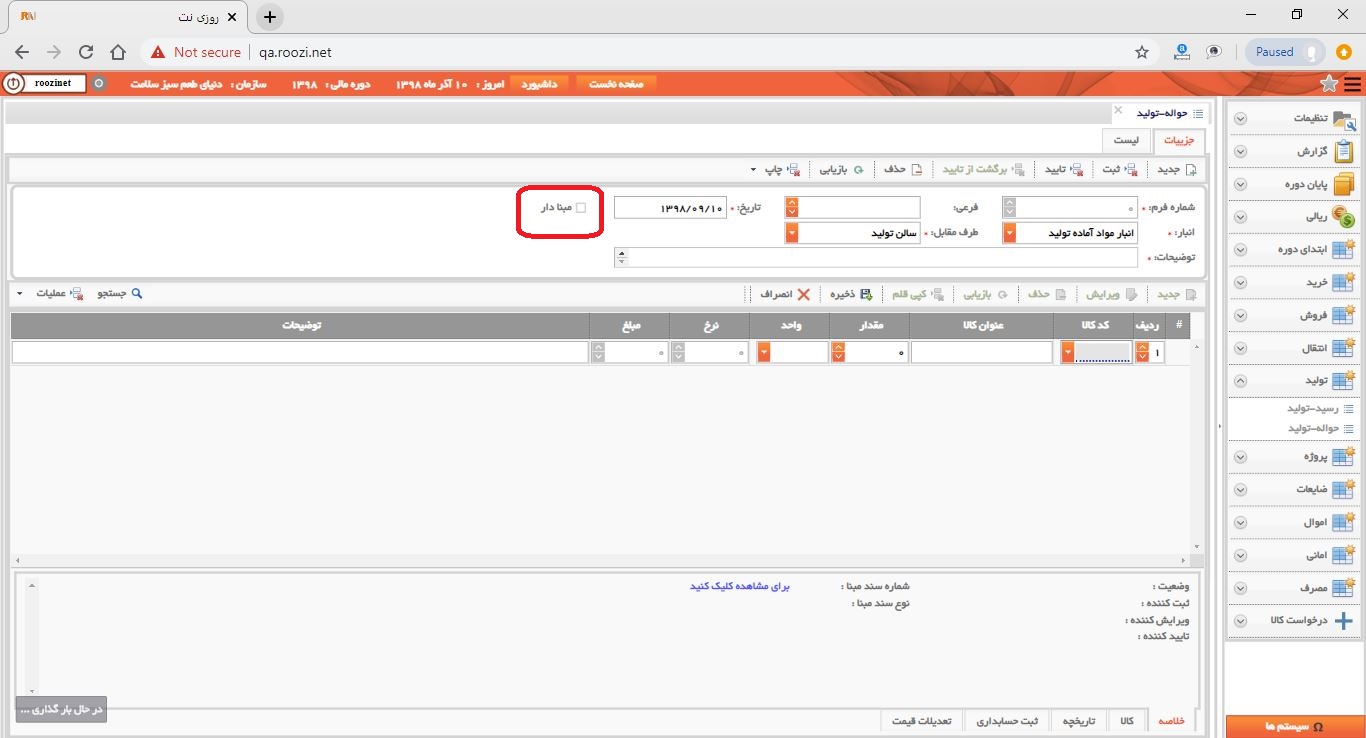Click the ثبت (register) toolbar button

pyautogui.click(x=1119, y=169)
